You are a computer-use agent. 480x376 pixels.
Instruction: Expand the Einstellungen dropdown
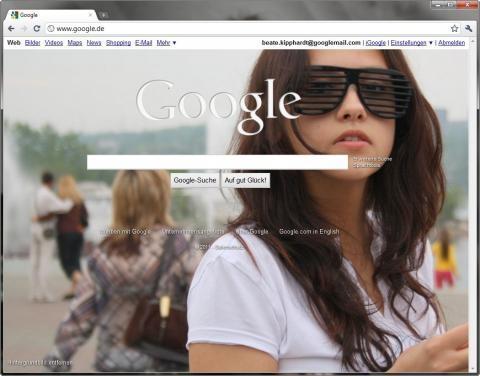[412, 43]
